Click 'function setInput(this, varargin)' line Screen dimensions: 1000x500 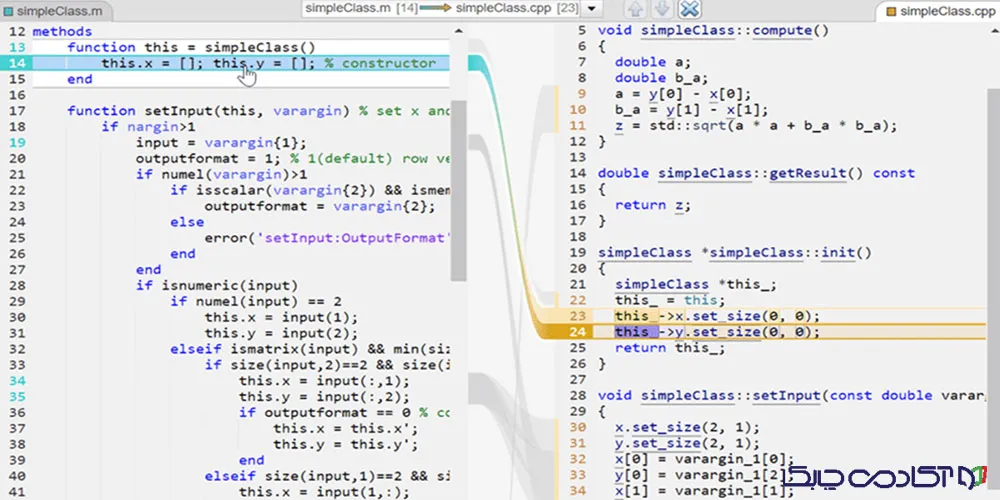(208, 110)
